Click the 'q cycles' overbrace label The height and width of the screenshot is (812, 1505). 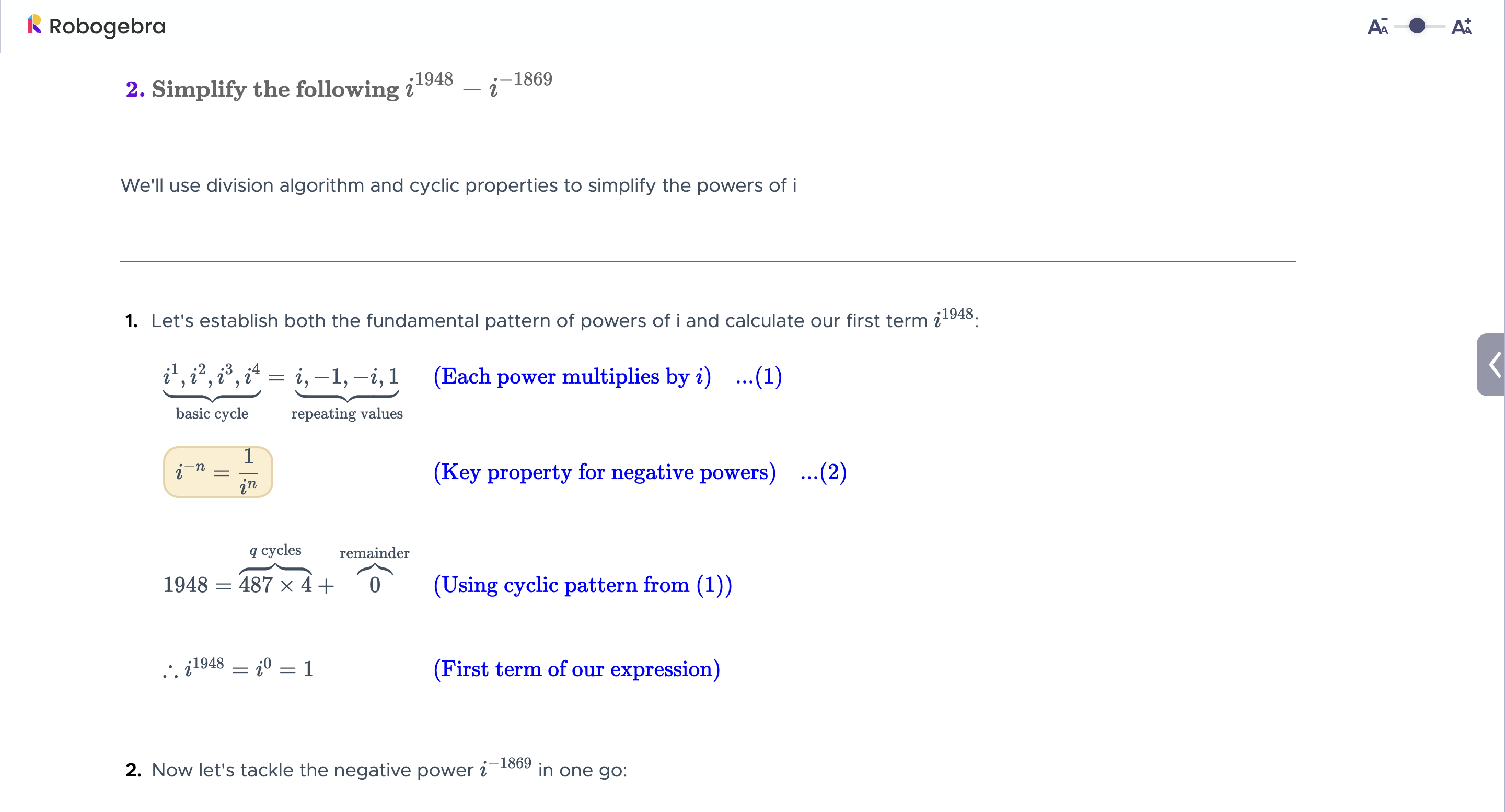click(275, 550)
